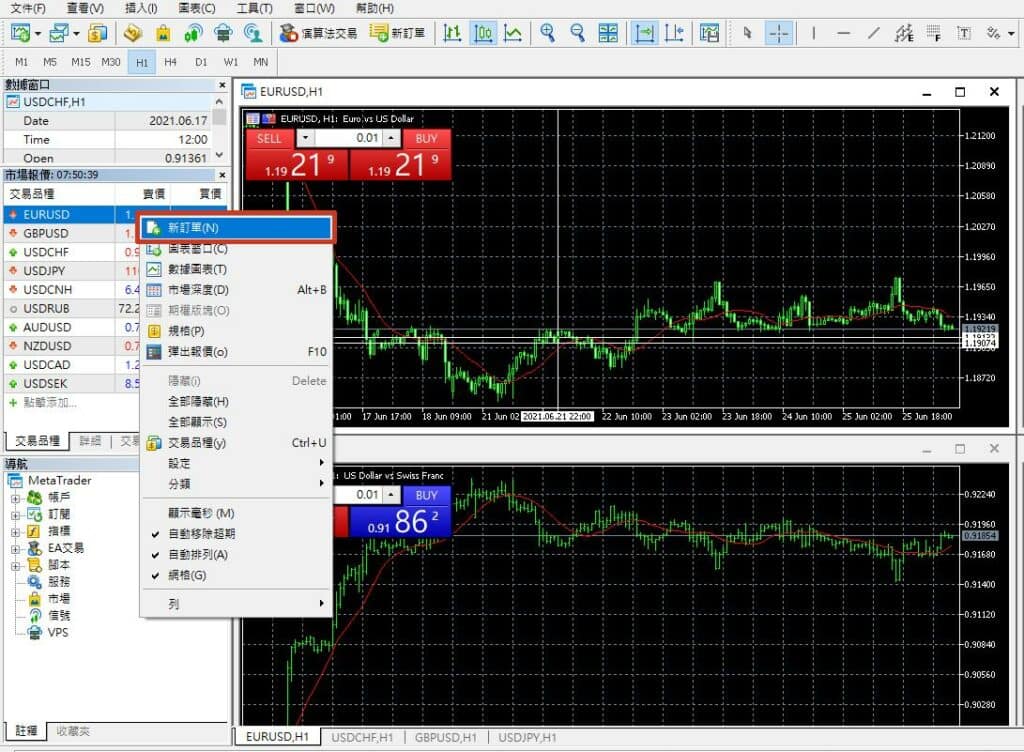Screen dimensions: 1024x752
Task: Switch to GBPUSD,H1 chart tab
Action: point(445,737)
